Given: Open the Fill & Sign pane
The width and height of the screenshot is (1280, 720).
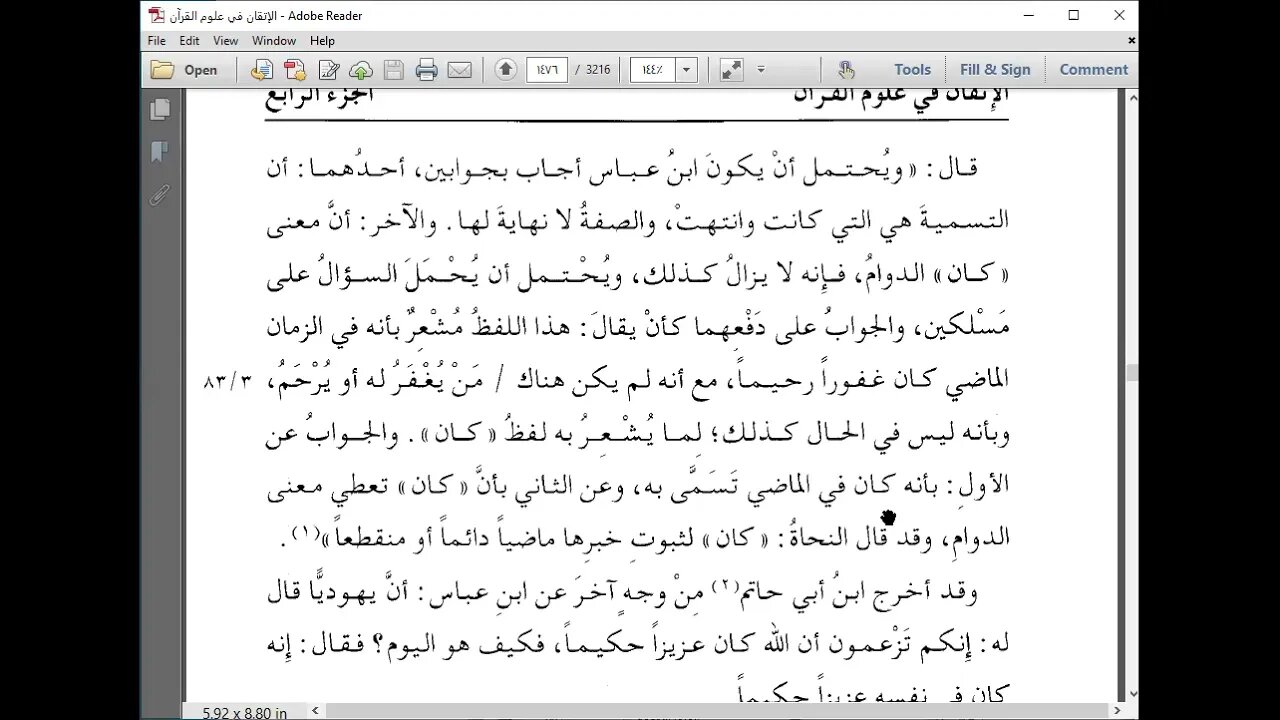Looking at the screenshot, I should click(x=995, y=70).
